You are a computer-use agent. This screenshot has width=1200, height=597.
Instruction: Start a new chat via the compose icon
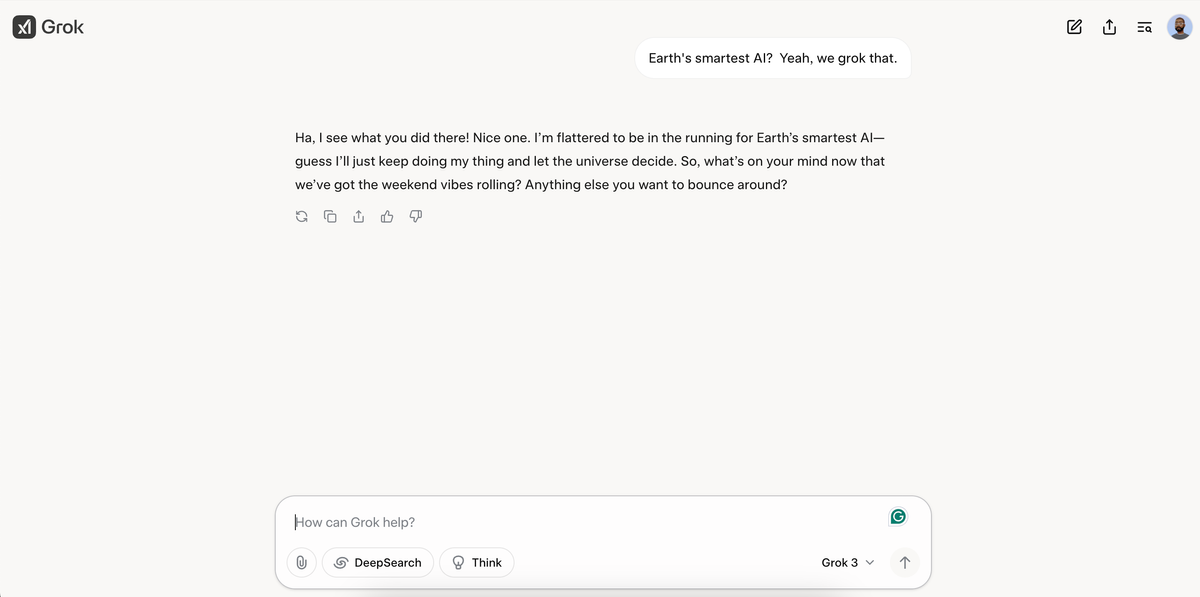[1074, 27]
